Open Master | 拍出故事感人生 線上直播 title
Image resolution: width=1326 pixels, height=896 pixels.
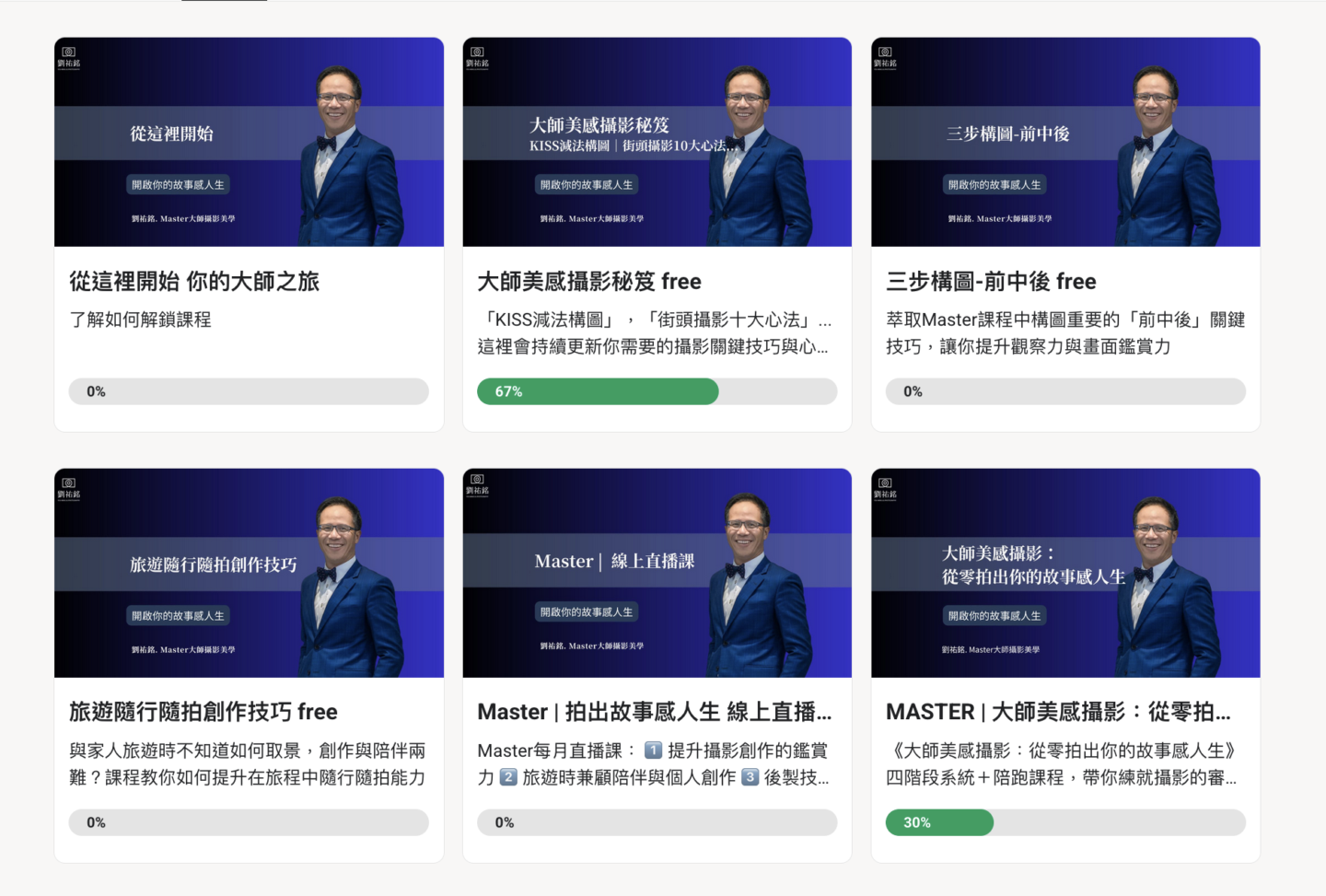[655, 712]
